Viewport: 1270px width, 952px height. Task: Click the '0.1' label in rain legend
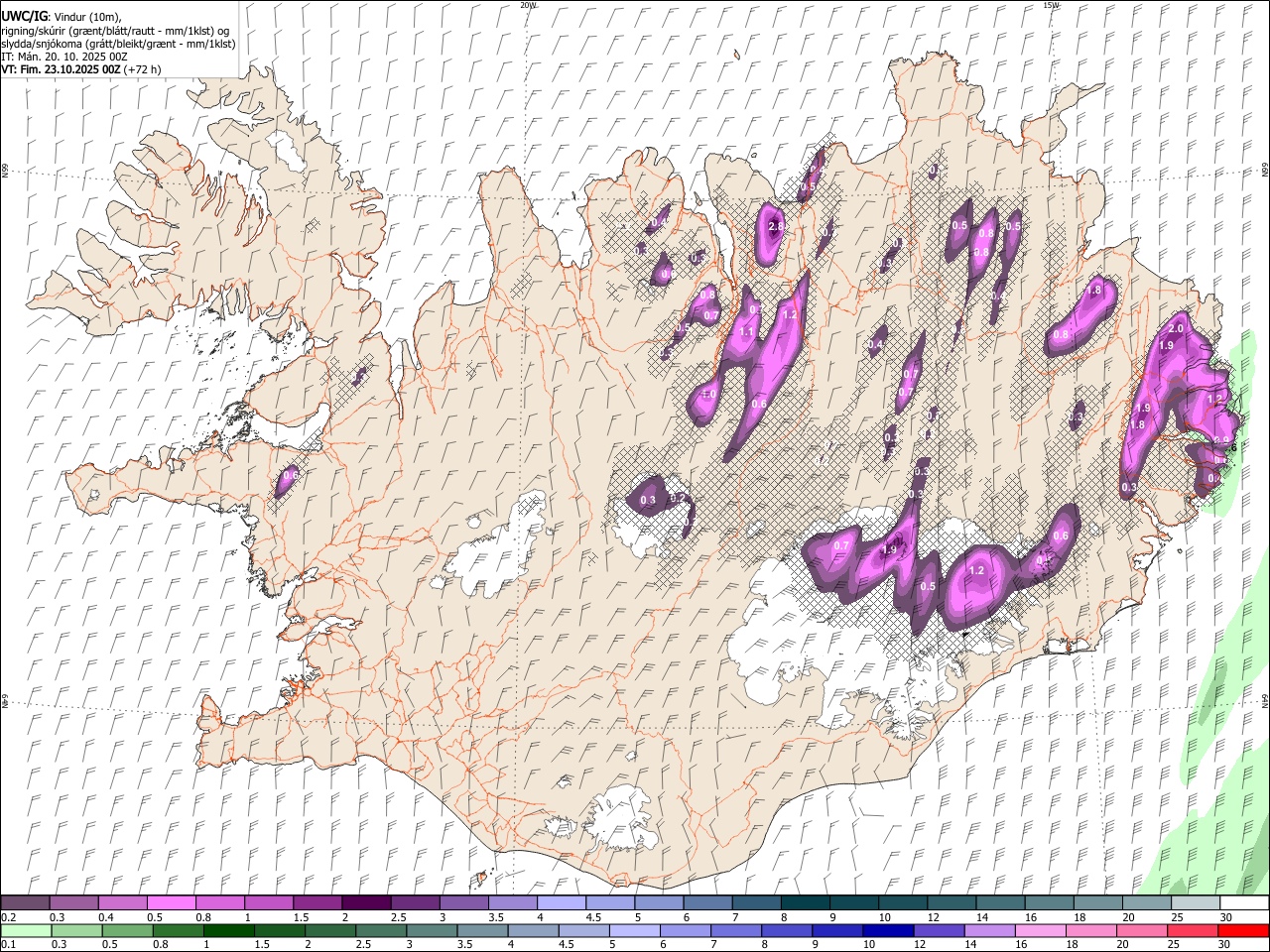[8, 945]
